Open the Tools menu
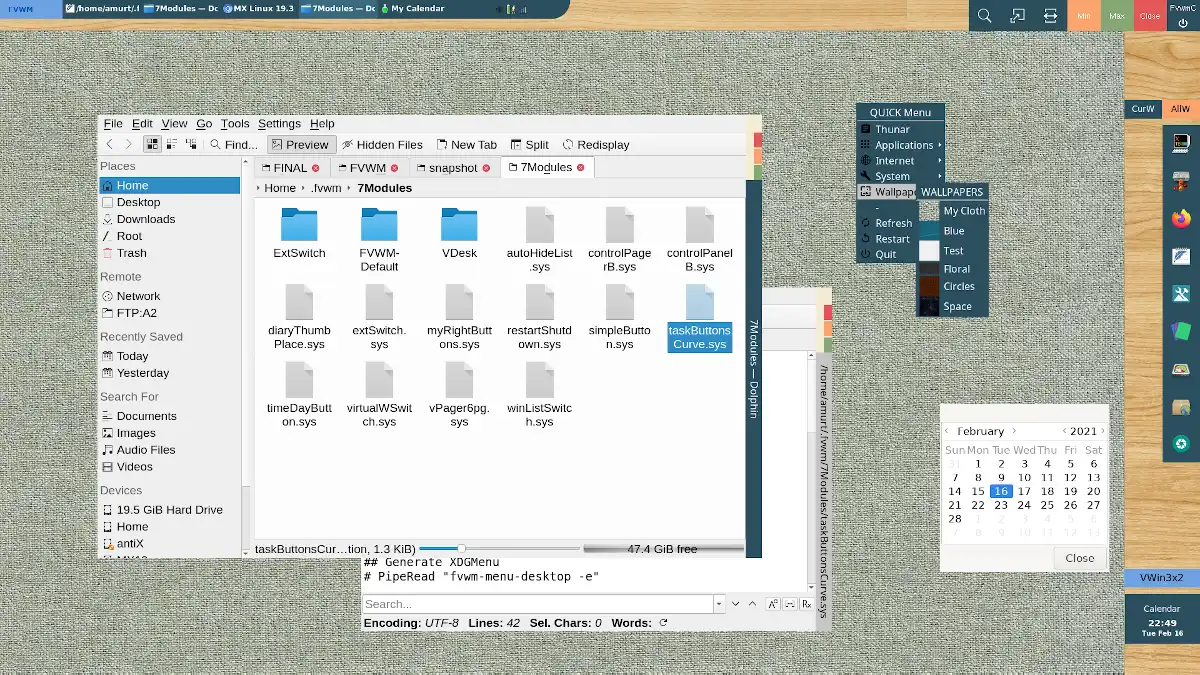 point(235,123)
